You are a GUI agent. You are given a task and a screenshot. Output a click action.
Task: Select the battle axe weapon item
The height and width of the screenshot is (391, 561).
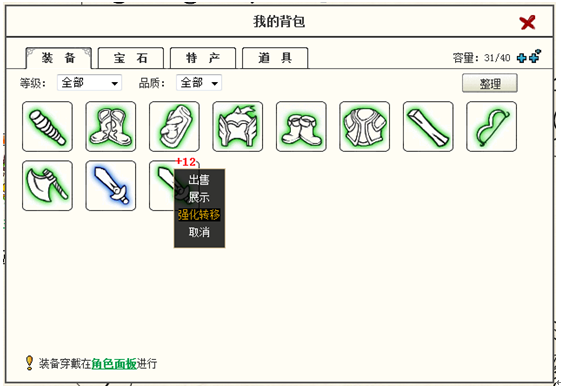47,185
